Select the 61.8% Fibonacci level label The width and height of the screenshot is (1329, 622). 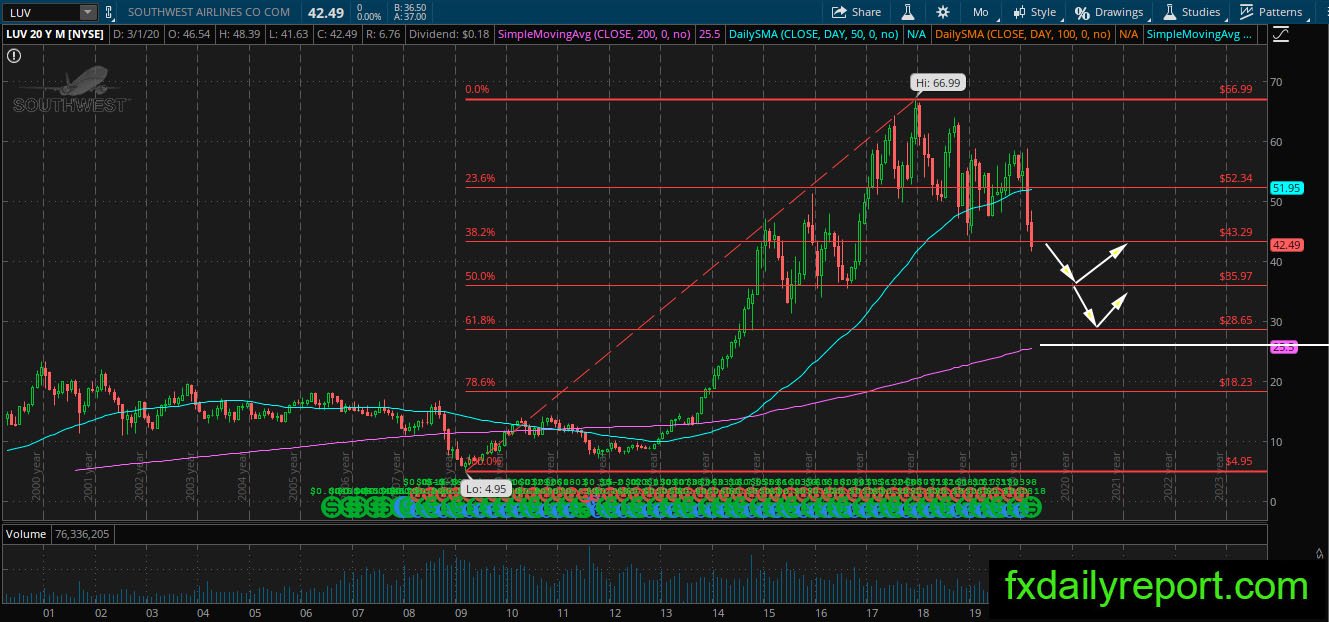(480, 321)
